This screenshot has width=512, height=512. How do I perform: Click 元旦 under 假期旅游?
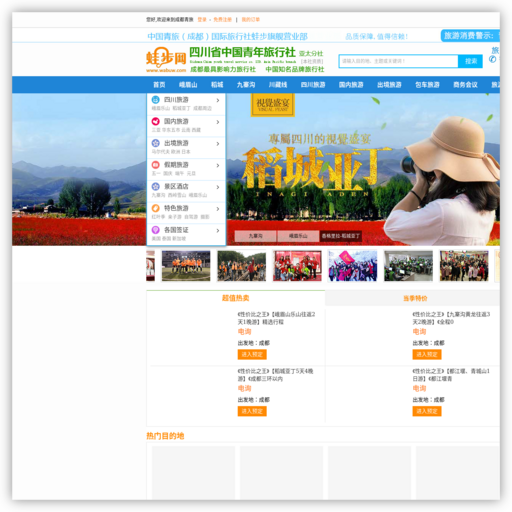coord(191,173)
